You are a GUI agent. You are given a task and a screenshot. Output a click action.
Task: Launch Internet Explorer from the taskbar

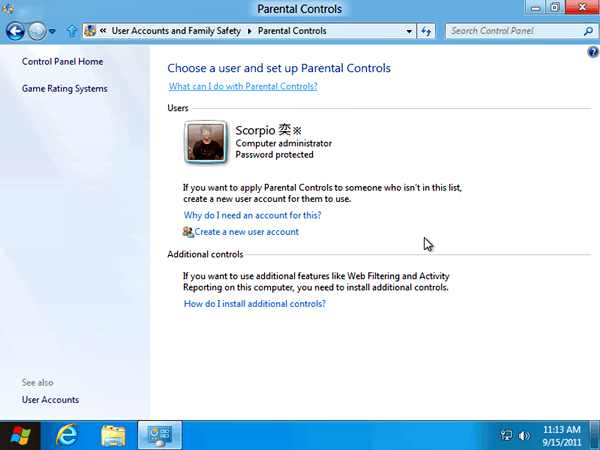point(67,435)
